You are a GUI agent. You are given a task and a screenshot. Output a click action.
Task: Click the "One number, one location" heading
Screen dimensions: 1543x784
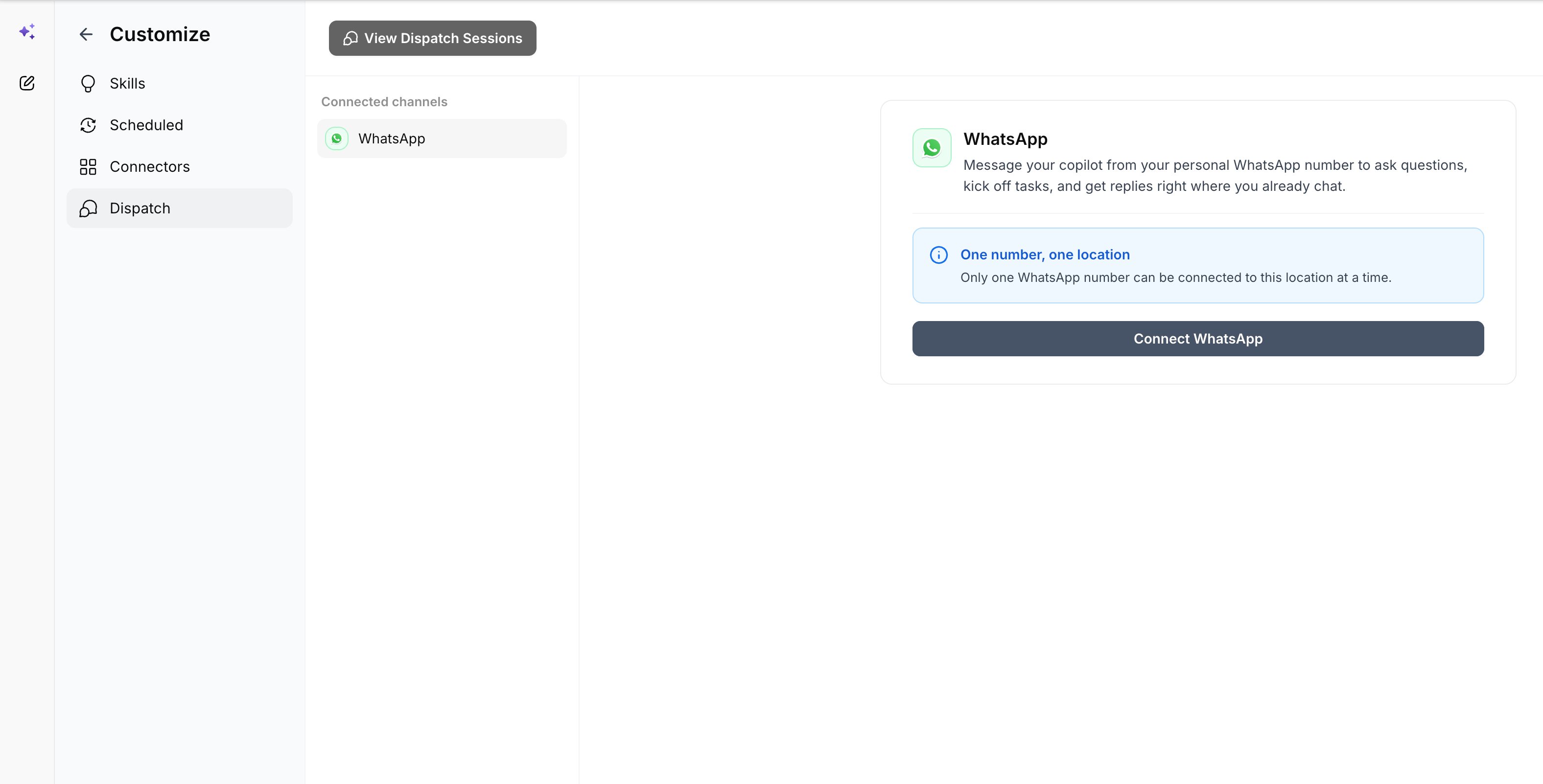click(1045, 254)
